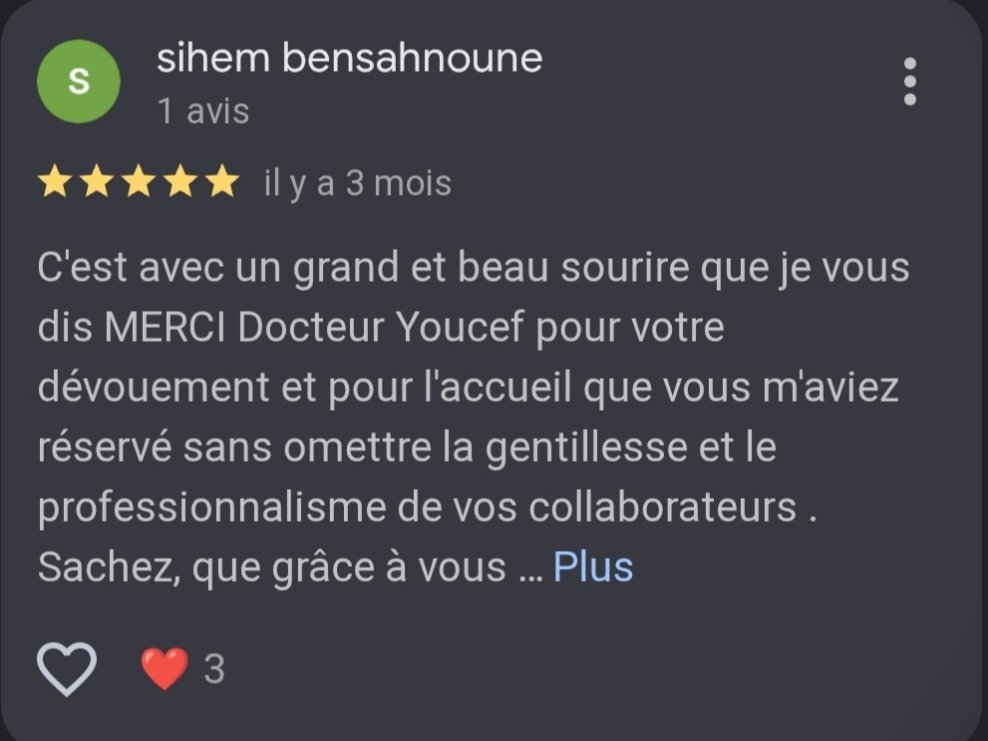Click the red heart reaction emoji
Viewport: 988px width, 741px height.
point(164,669)
